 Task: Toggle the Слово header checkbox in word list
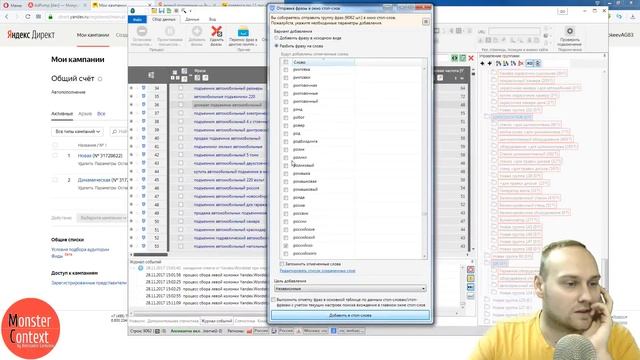coord(286,62)
